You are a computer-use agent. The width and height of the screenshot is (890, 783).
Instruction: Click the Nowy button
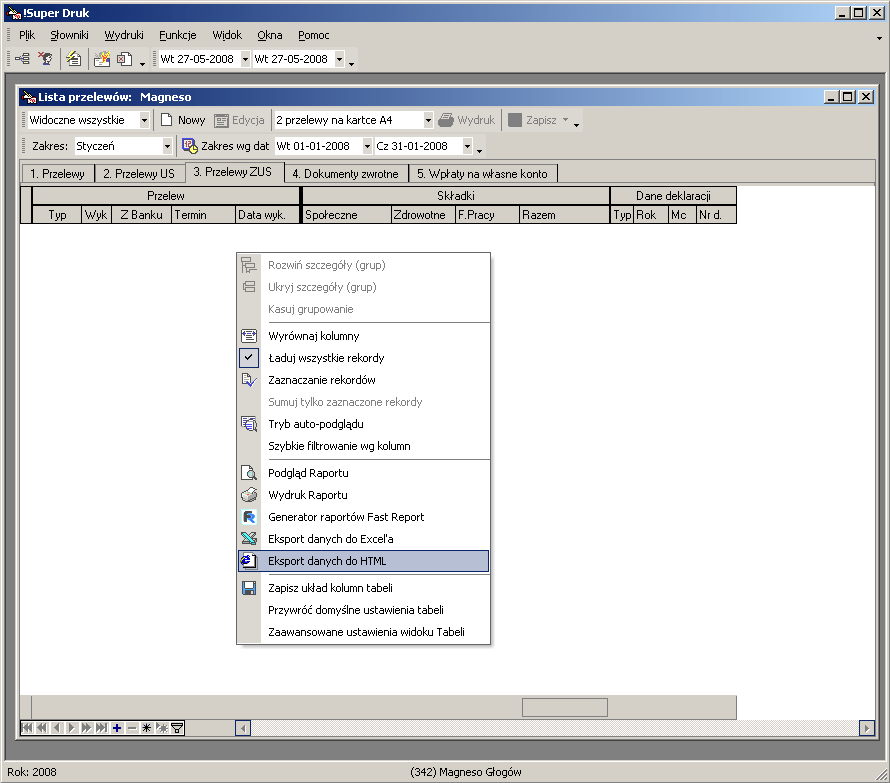pyautogui.click(x=183, y=120)
